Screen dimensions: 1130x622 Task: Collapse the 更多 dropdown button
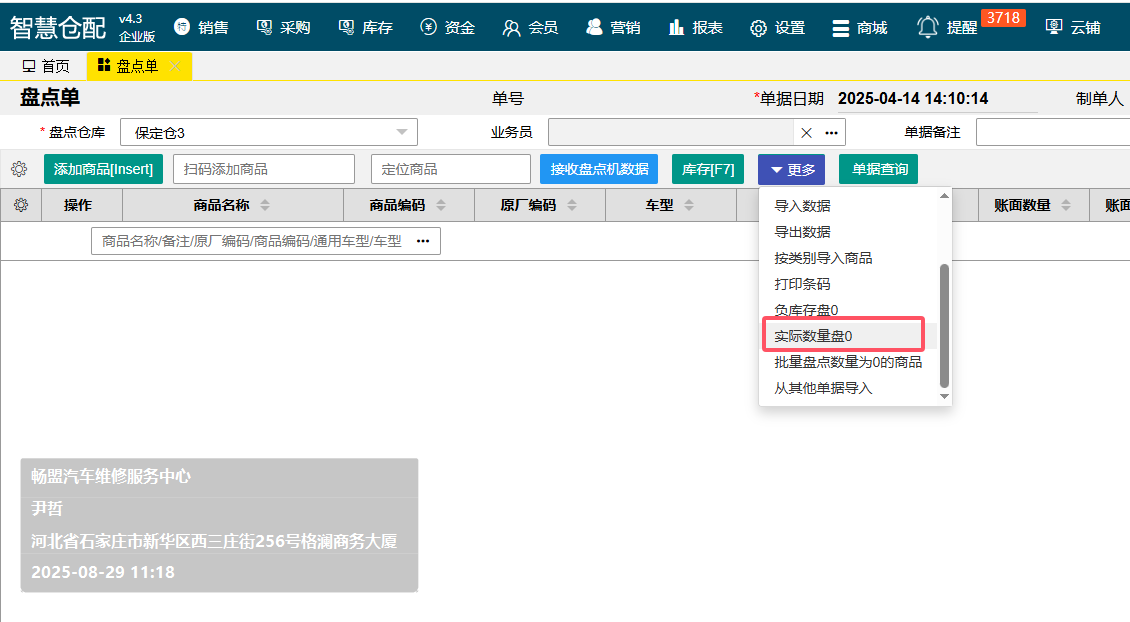(791, 169)
